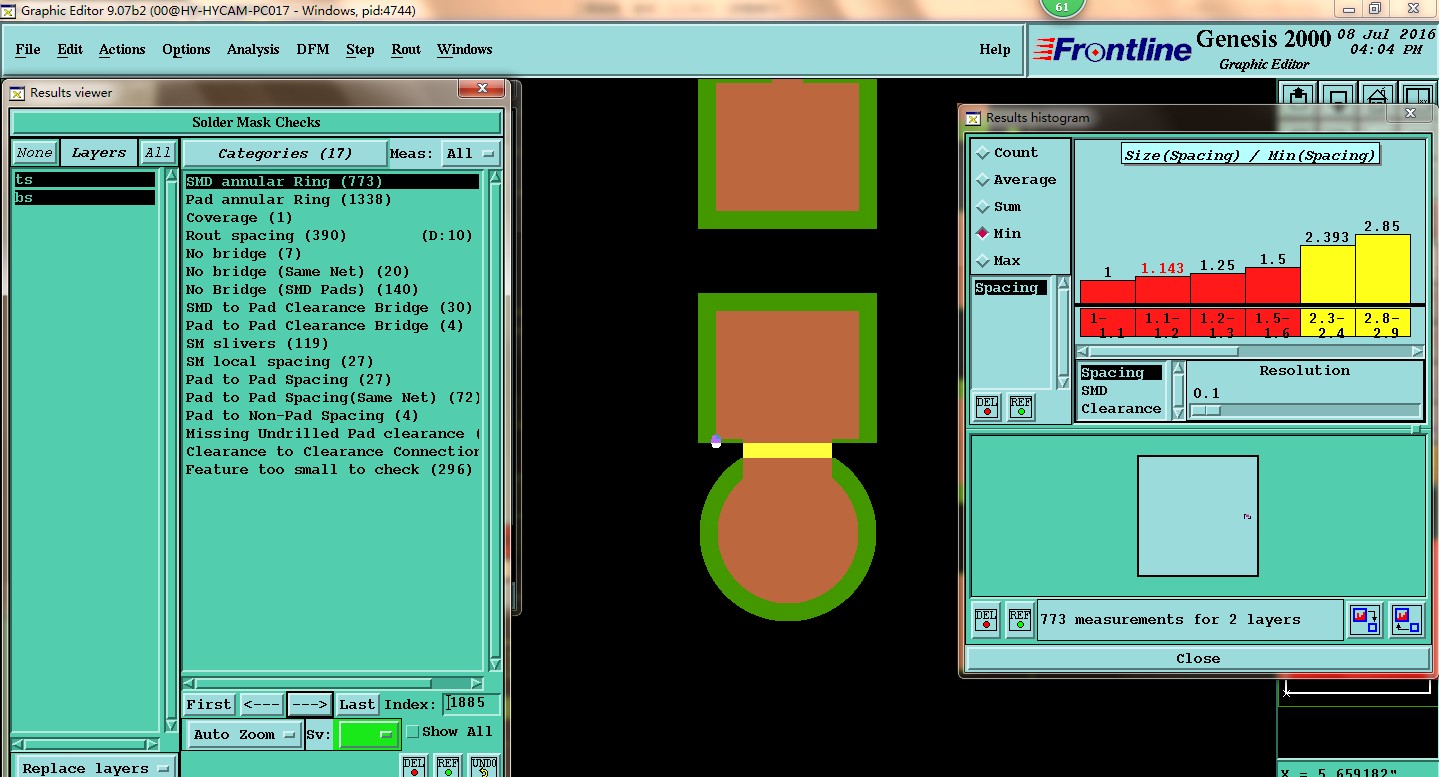Click the red 1.143 histogram bar
Screen dimensions: 1439x777
pyautogui.click(x=1163, y=290)
